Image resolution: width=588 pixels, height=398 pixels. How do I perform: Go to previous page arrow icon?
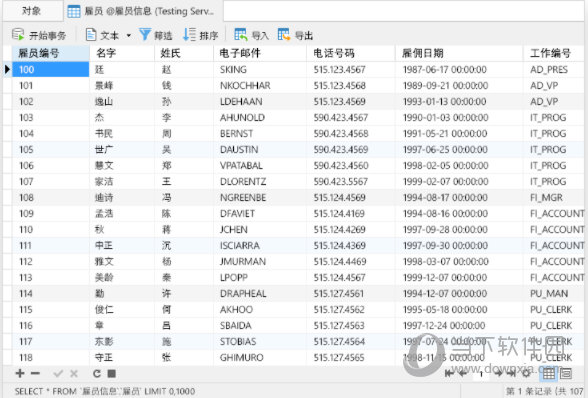coord(463,373)
